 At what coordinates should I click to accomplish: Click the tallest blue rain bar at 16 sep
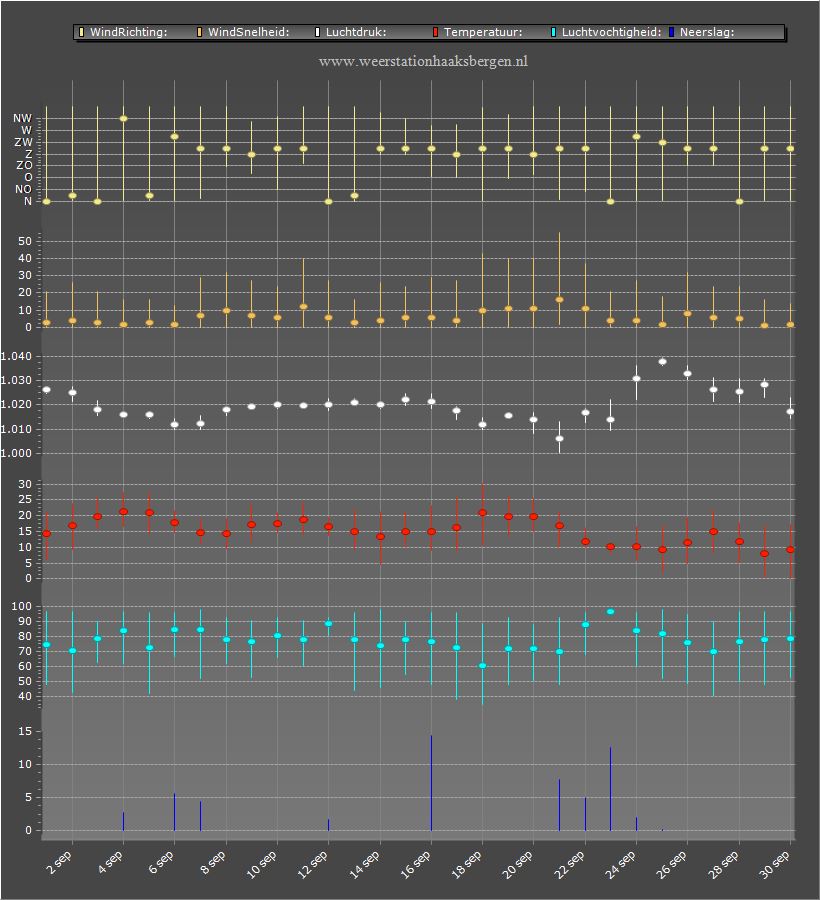(432, 783)
